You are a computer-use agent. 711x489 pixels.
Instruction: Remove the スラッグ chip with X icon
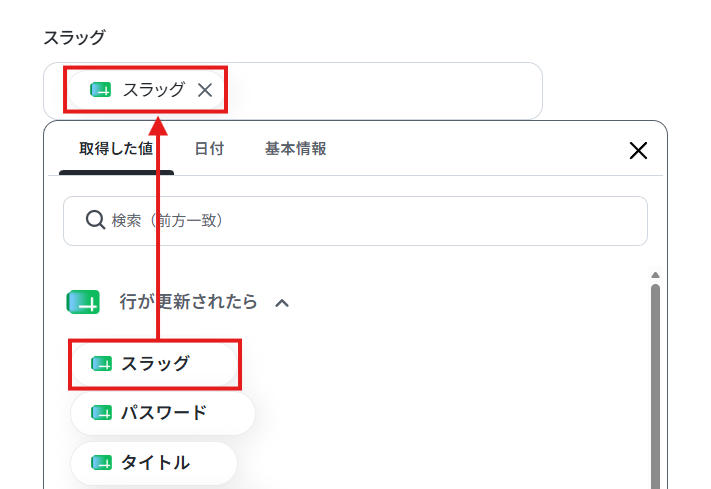click(205, 90)
